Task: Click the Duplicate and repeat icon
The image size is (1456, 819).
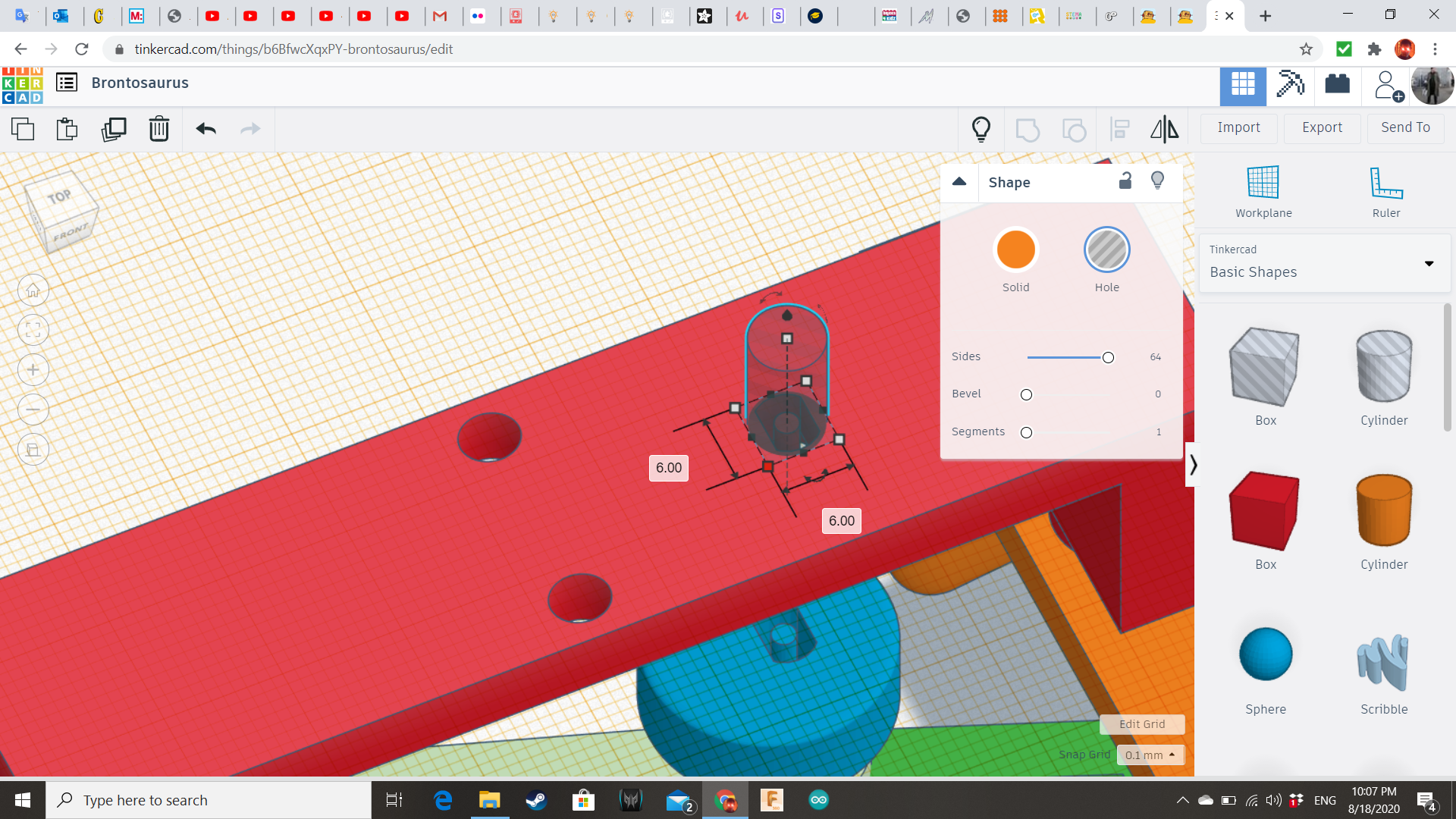Action: 114,129
